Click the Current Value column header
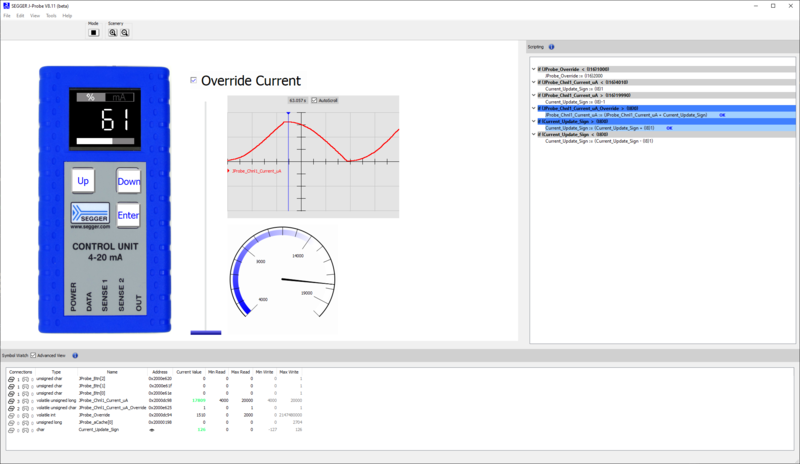Viewport: 800px width, 464px height. pos(190,371)
